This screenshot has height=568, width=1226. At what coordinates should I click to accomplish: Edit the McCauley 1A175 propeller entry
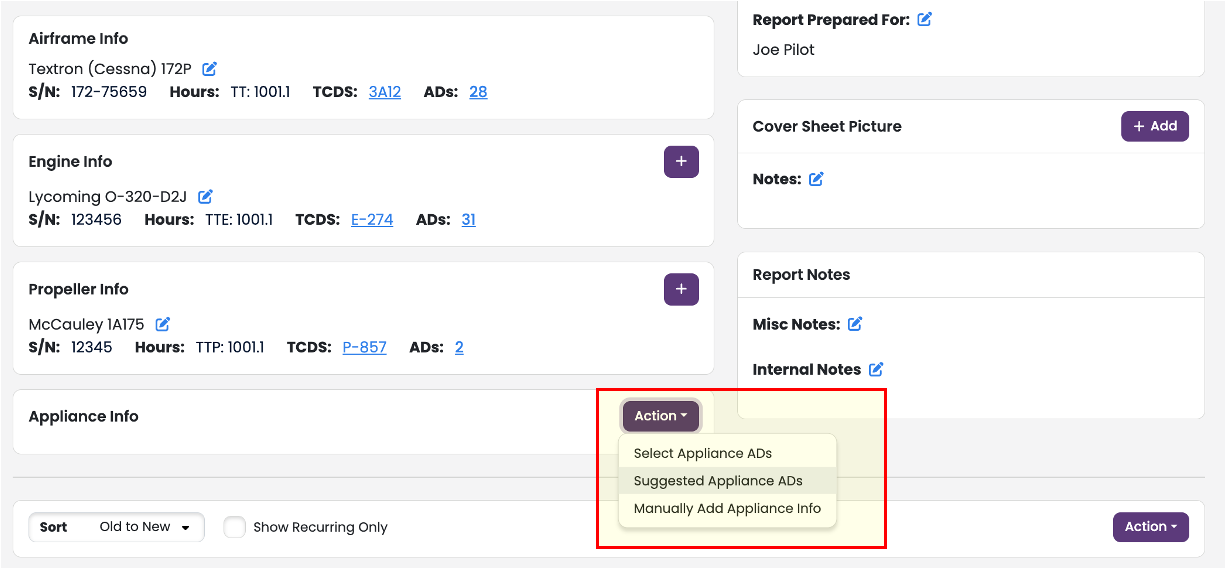[163, 324]
